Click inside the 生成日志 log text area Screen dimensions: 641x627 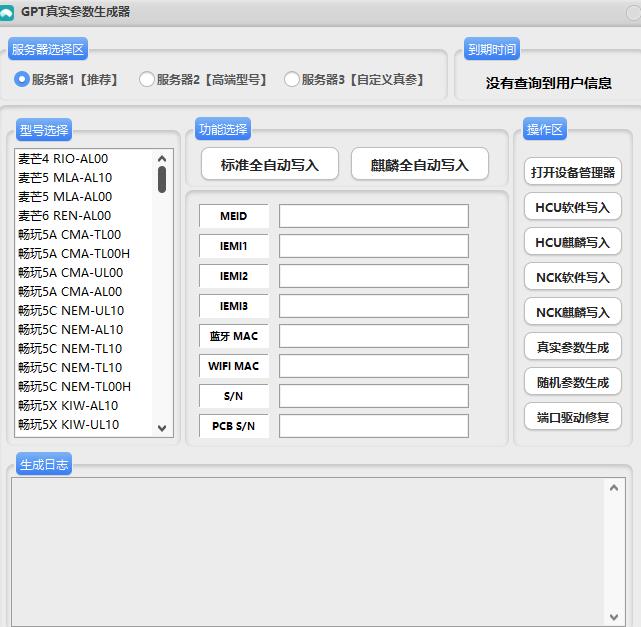(307, 552)
